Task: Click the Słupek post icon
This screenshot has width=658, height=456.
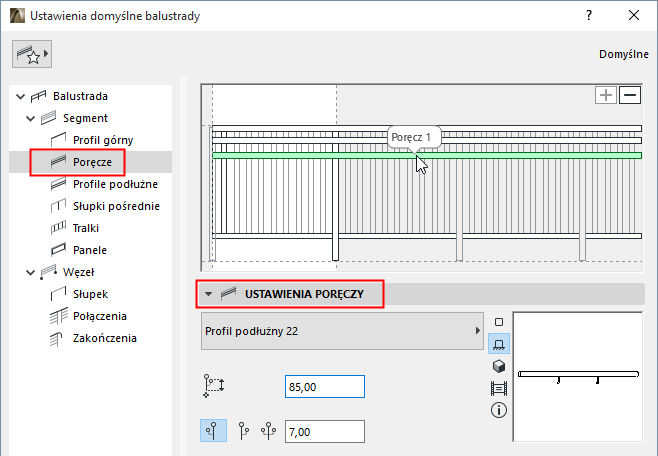Action: click(x=58, y=294)
